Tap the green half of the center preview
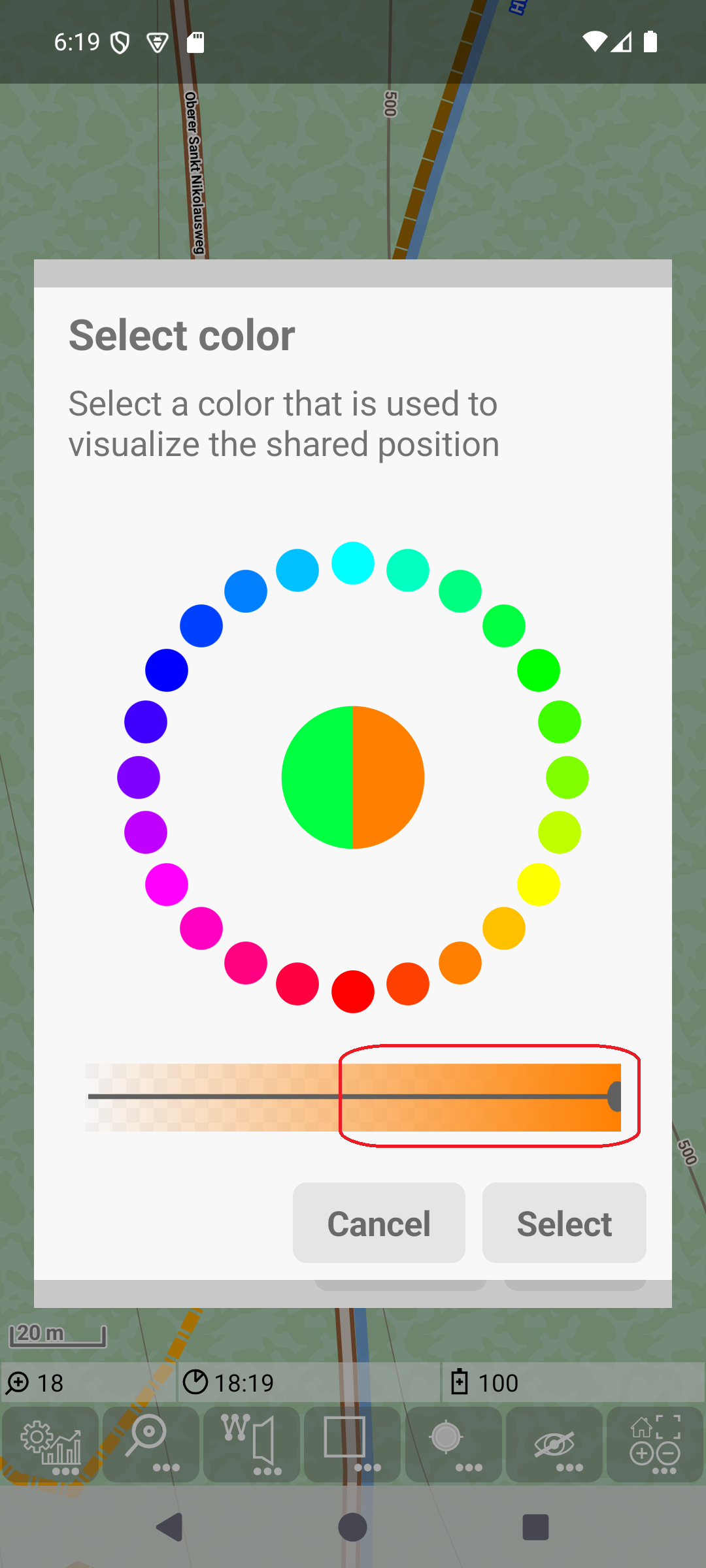Screen dimensions: 706x1568 pyautogui.click(x=318, y=777)
